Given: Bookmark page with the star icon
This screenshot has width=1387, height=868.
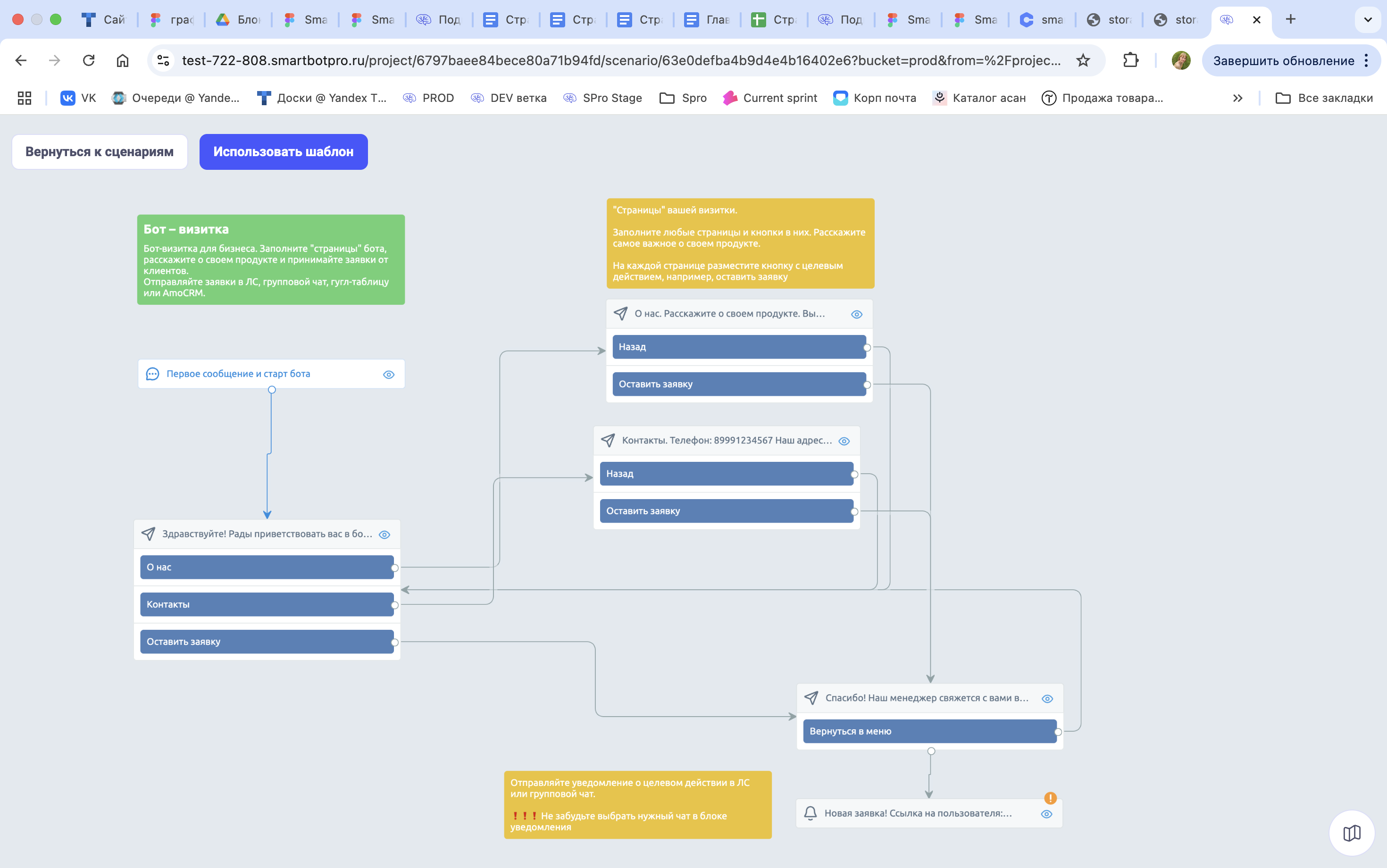Looking at the screenshot, I should click(1083, 60).
